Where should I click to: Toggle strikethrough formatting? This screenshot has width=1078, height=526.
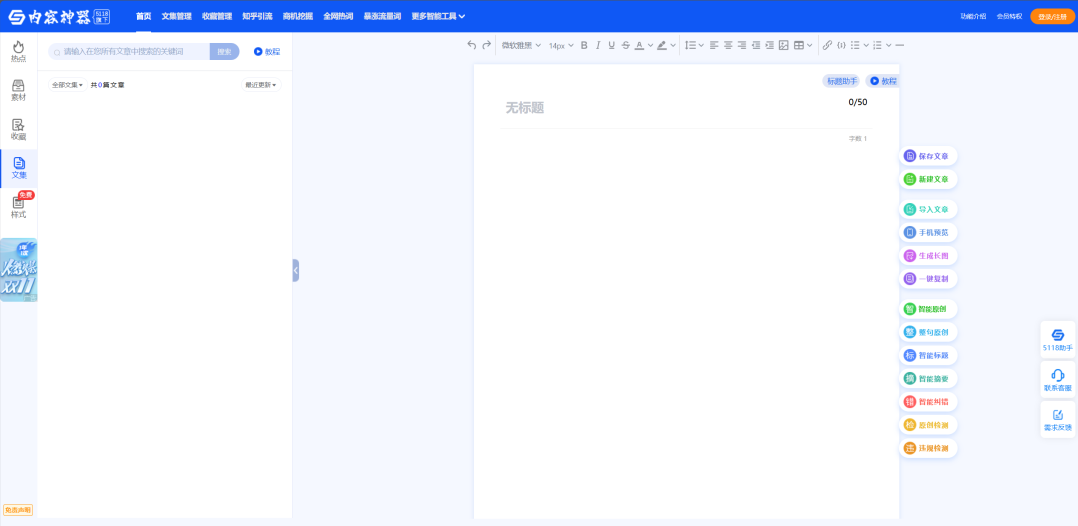(x=625, y=45)
